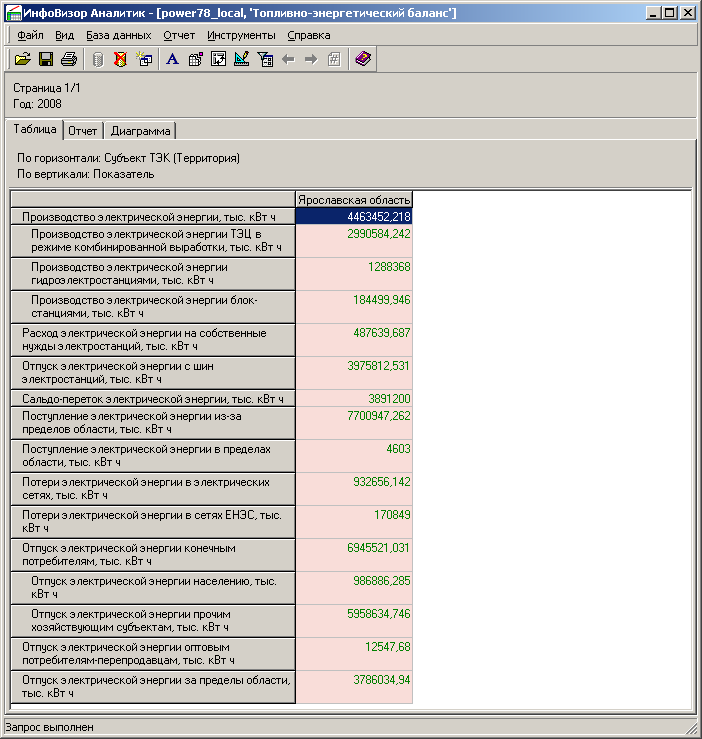
Task: Select row header Отпуск прочим хозяйствующим субъектам
Action: 153,621
